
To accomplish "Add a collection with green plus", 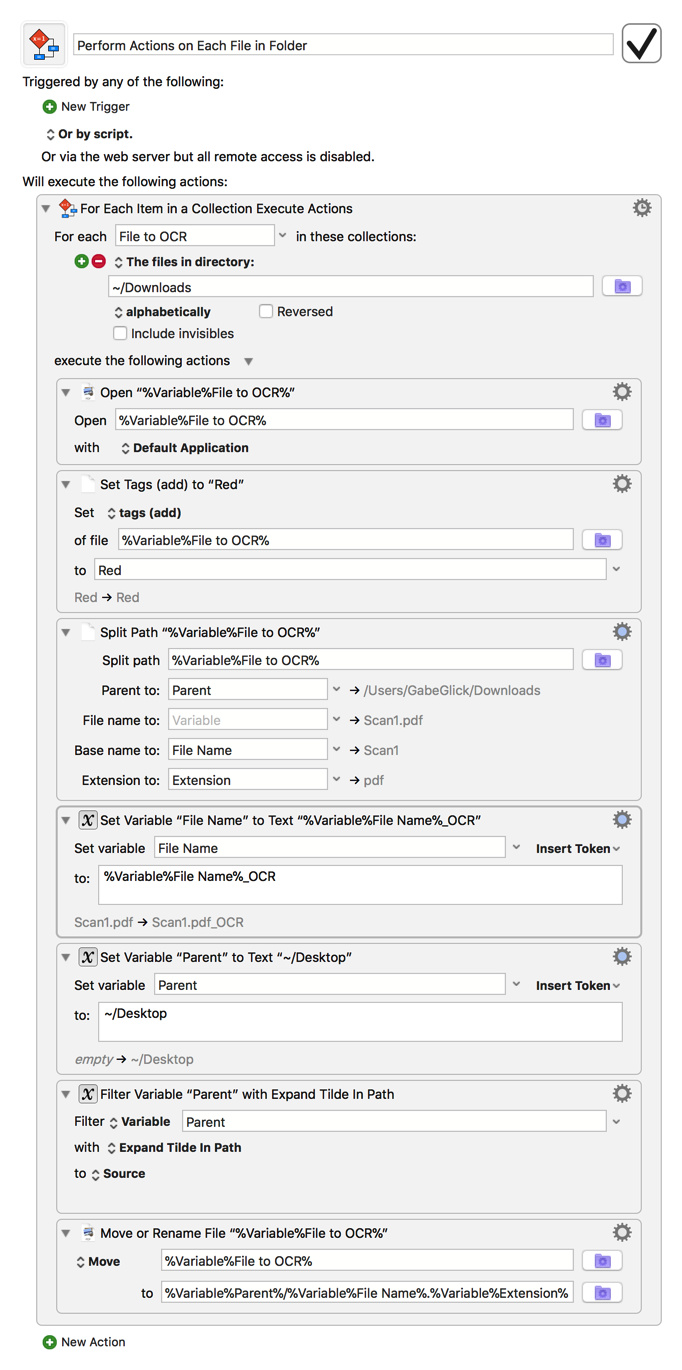I will (82, 262).
